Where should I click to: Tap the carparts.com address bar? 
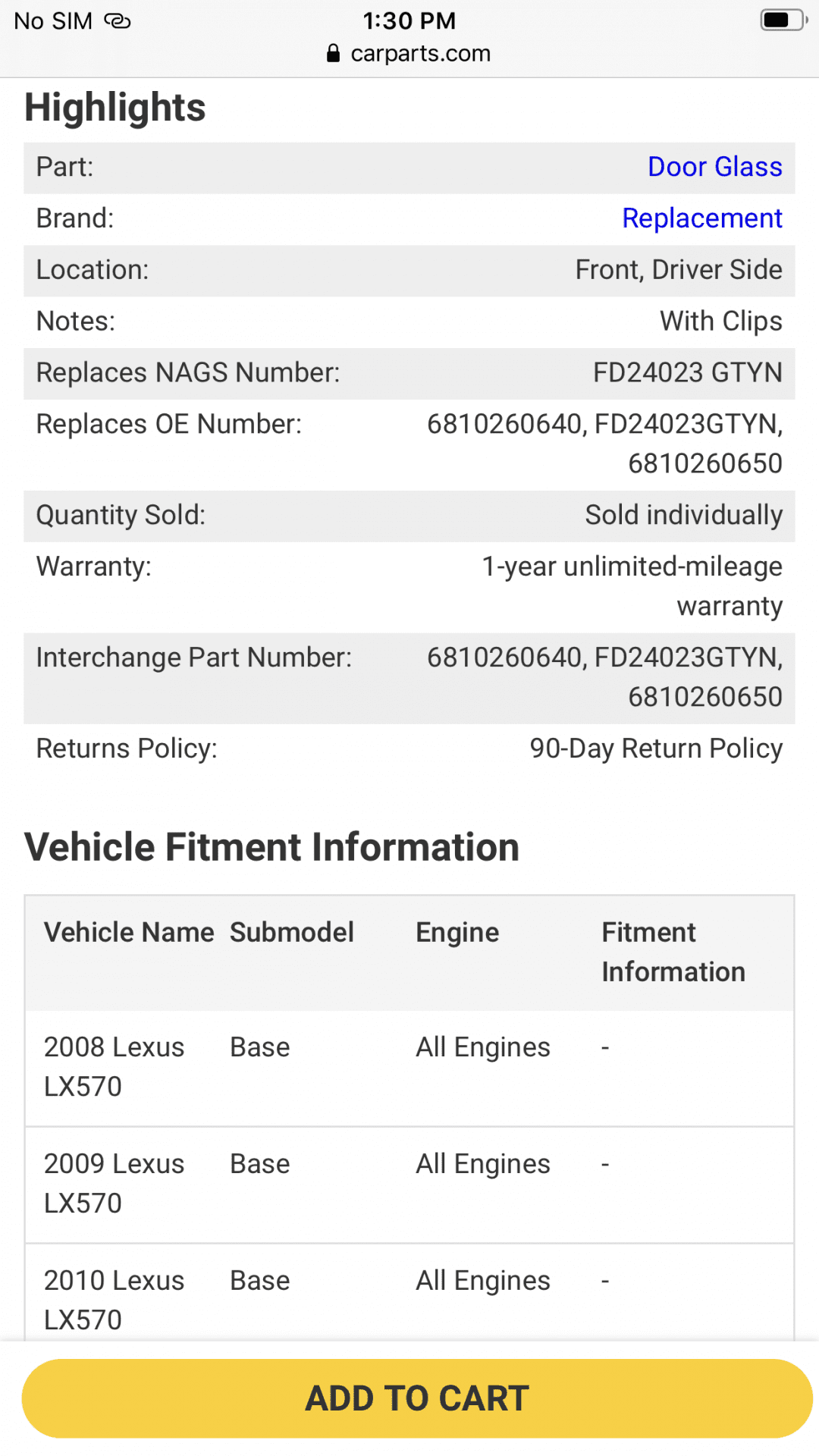coord(409,53)
